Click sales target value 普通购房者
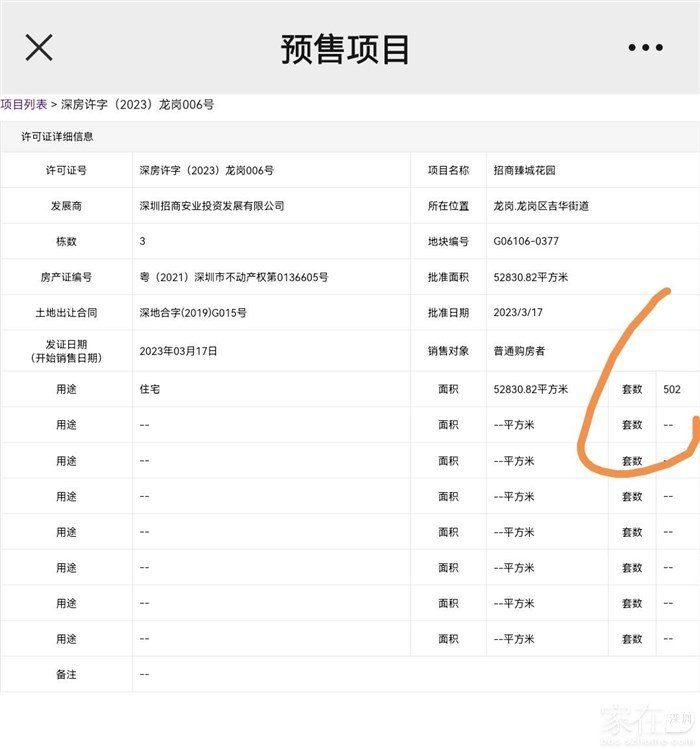Viewport: 700px width, 749px height. (519, 351)
